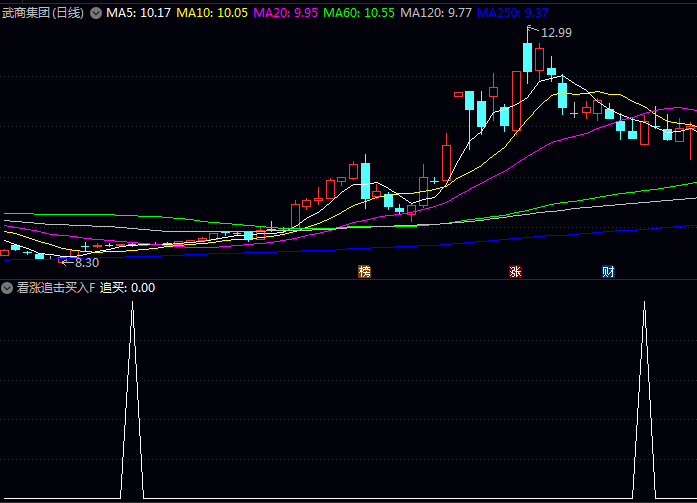Click the 涨 marker icon on timeline
This screenshot has height=503, width=697.
point(516,272)
